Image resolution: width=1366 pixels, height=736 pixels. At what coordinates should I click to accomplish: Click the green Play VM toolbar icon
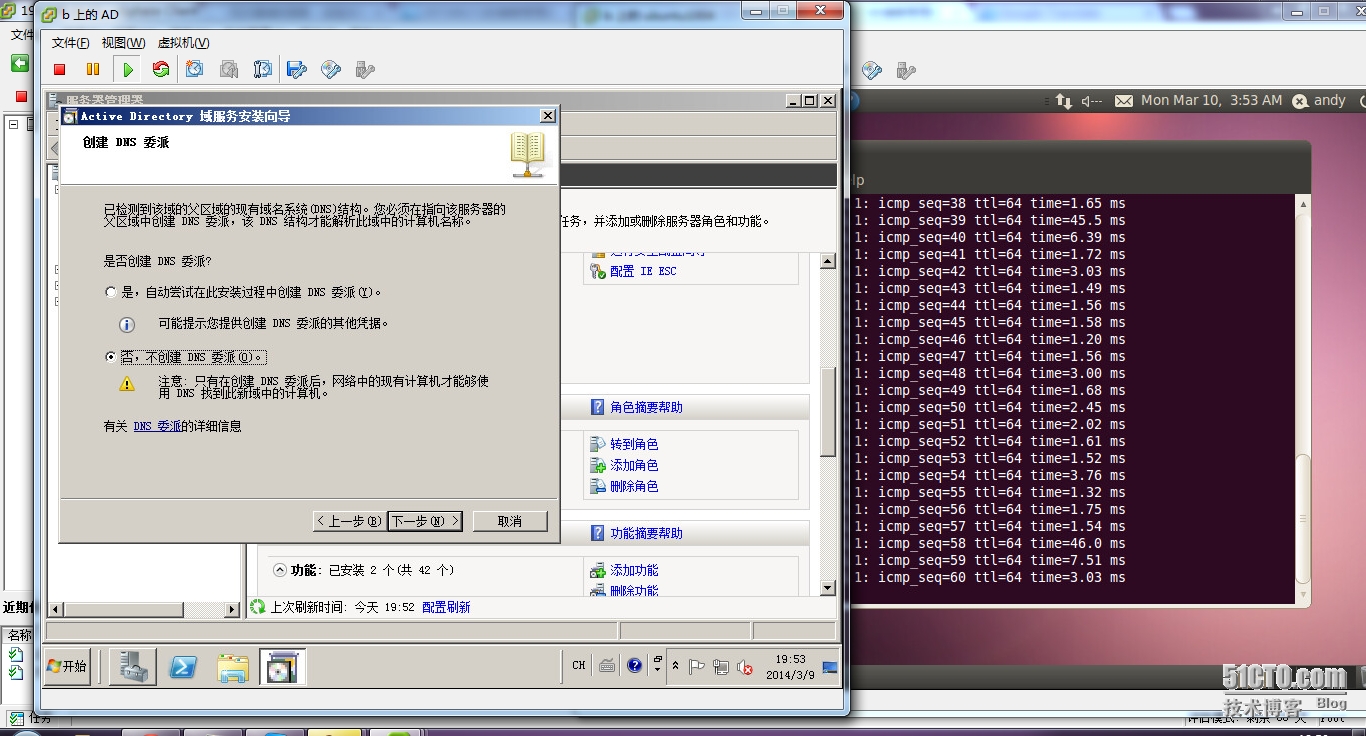128,69
